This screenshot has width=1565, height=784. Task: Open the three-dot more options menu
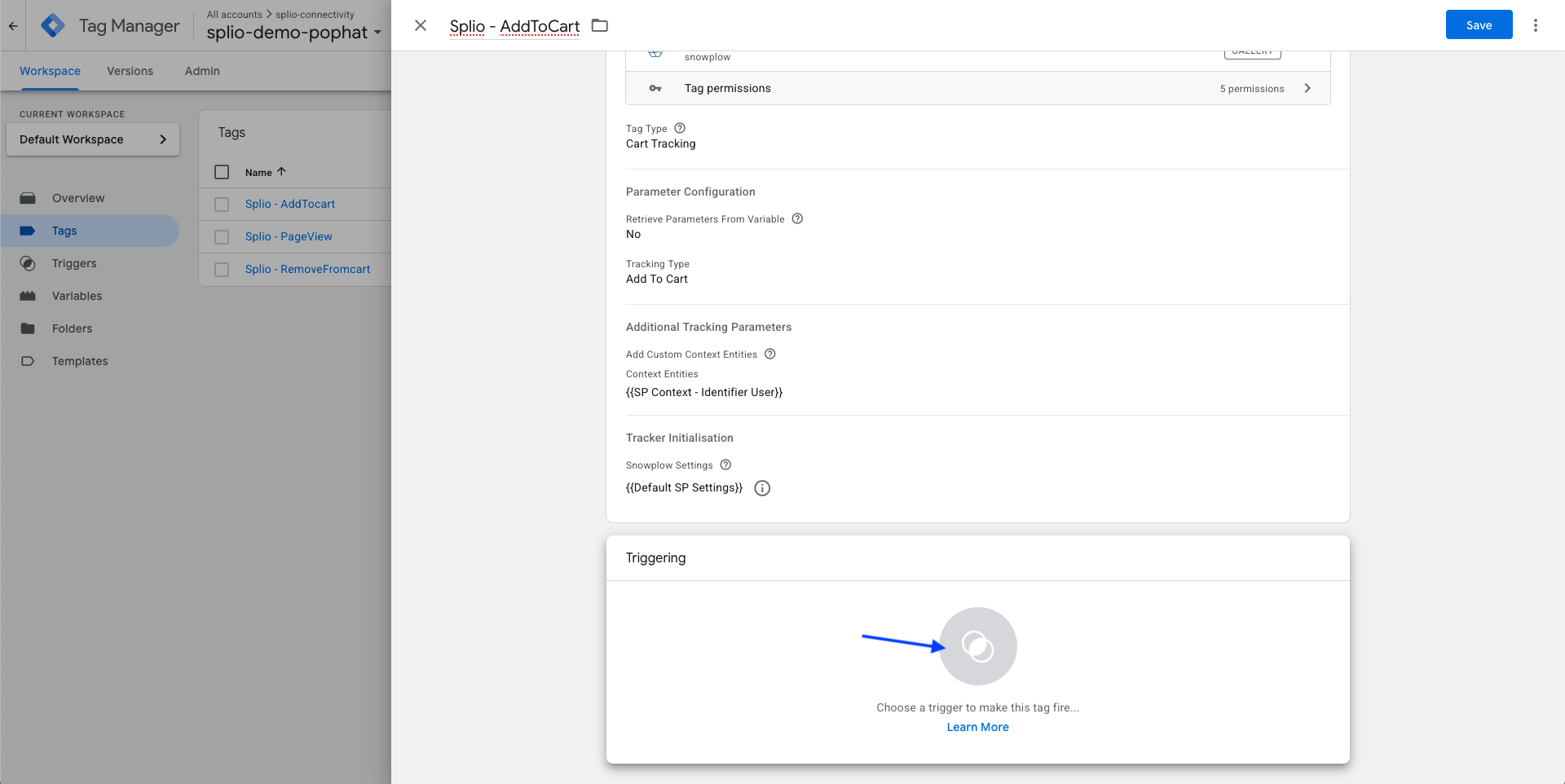(x=1536, y=25)
